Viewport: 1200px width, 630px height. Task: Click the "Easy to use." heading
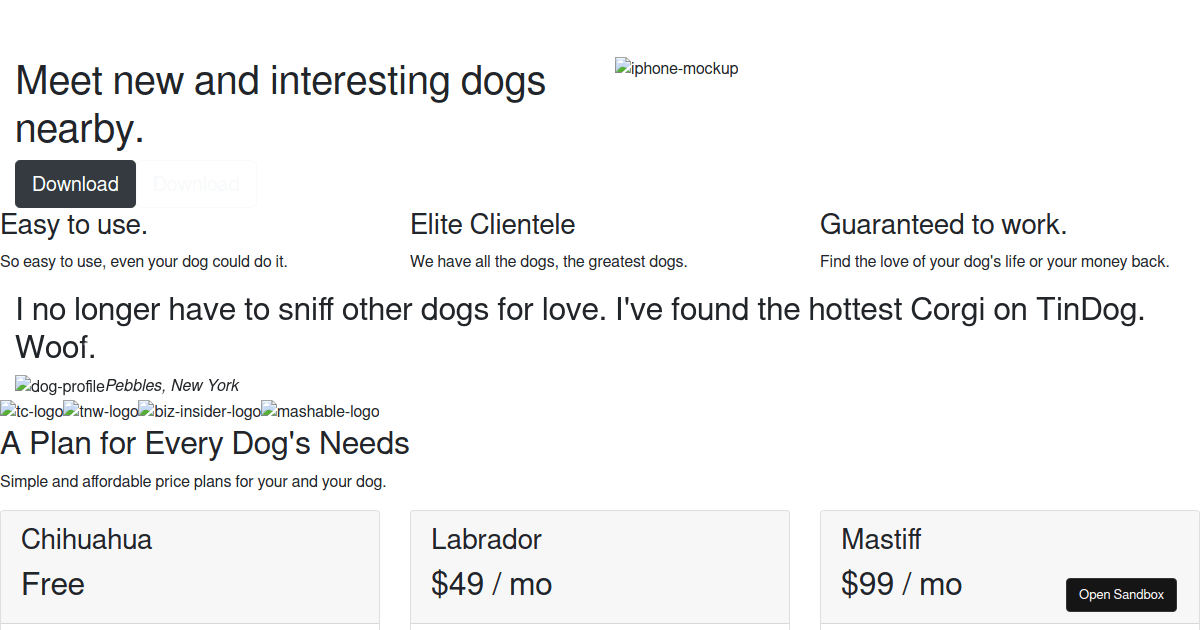74,225
